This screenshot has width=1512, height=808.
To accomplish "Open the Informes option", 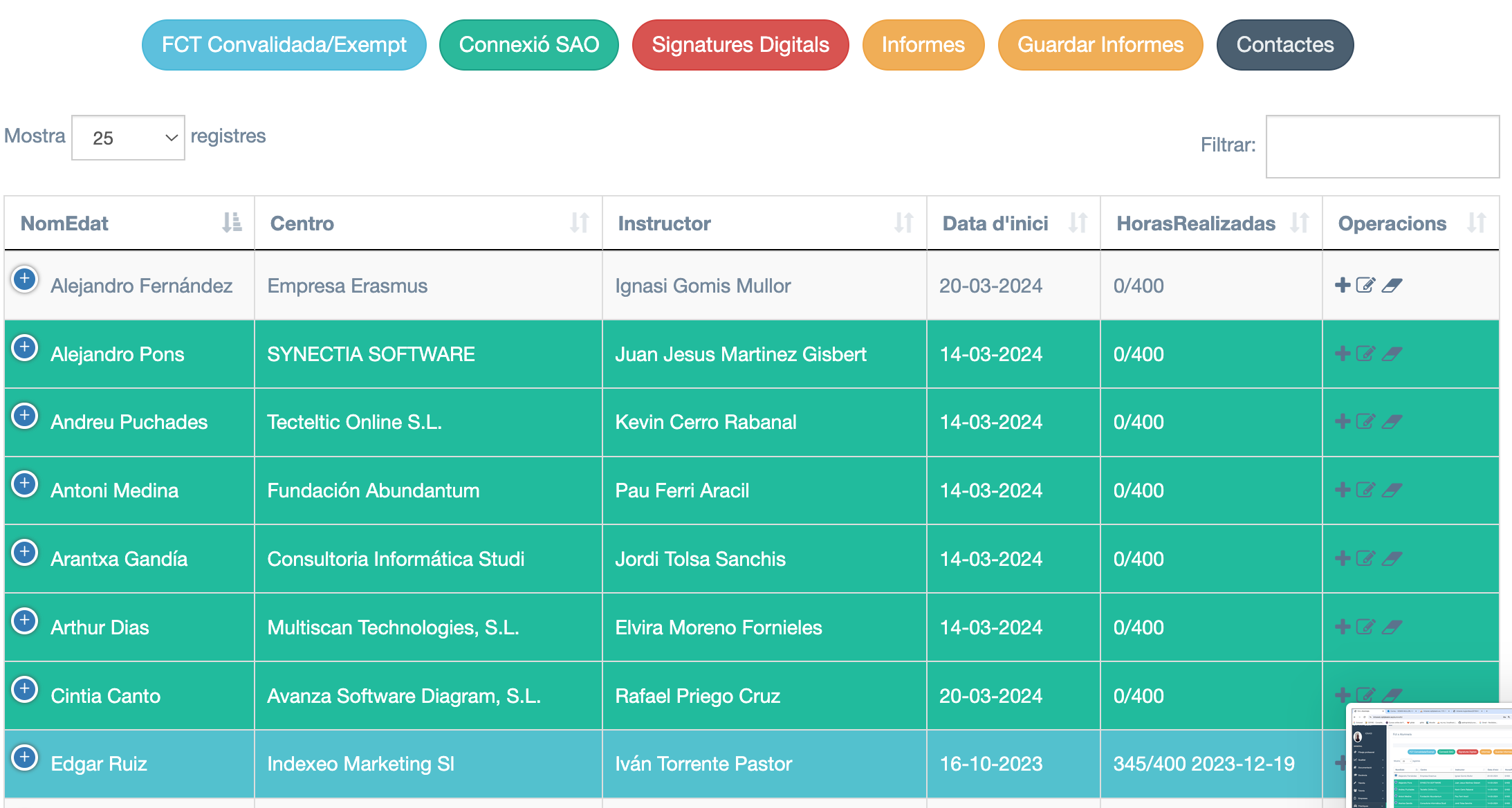I will pos(923,45).
